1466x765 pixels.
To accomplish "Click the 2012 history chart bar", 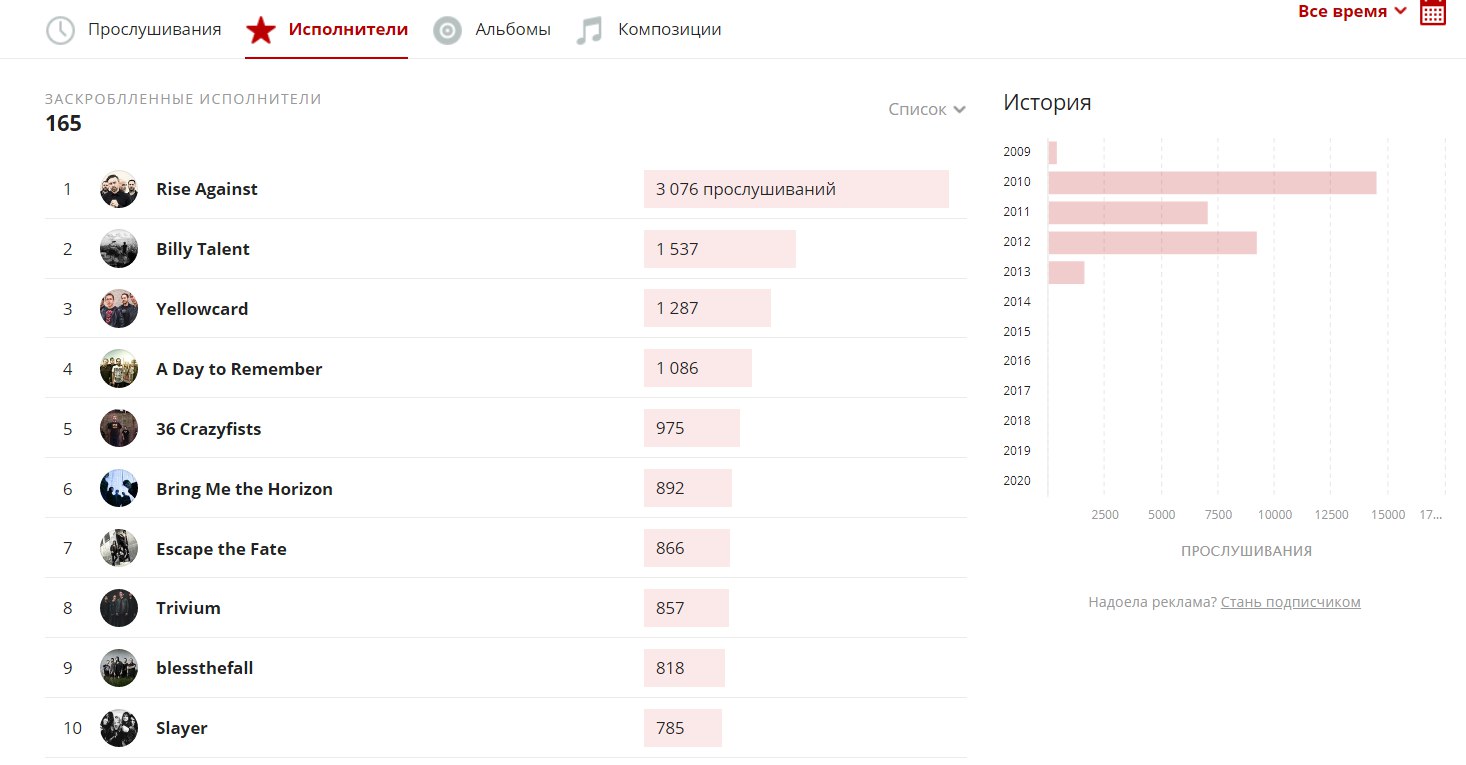I will point(1153,243).
